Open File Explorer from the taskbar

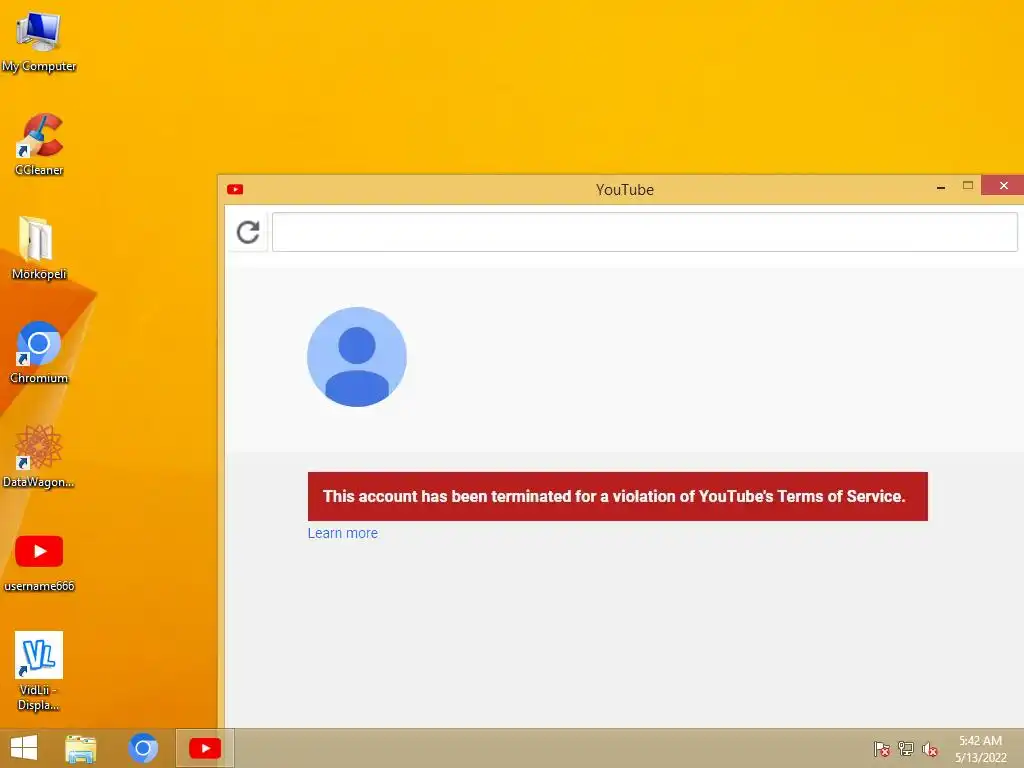81,748
